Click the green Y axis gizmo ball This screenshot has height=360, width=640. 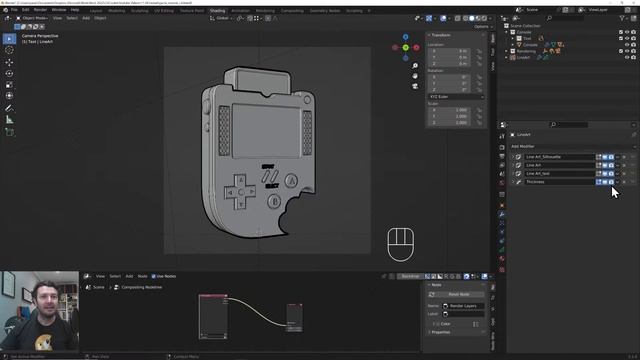tap(405, 48)
